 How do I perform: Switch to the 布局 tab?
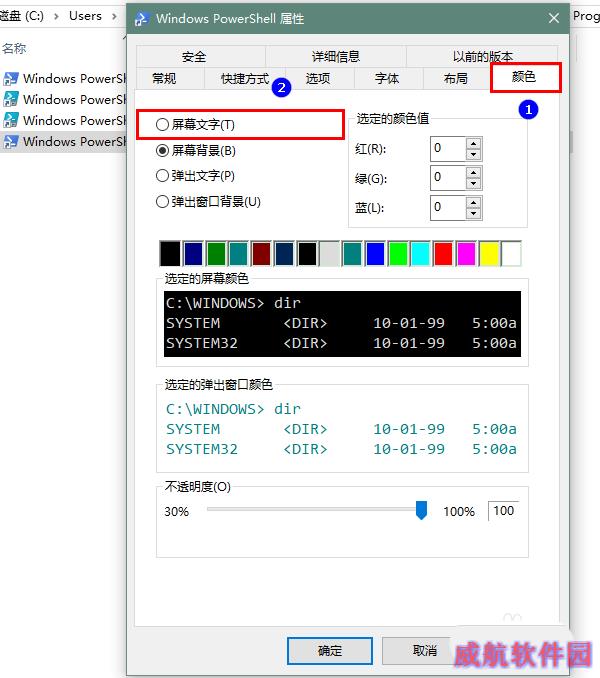point(456,78)
